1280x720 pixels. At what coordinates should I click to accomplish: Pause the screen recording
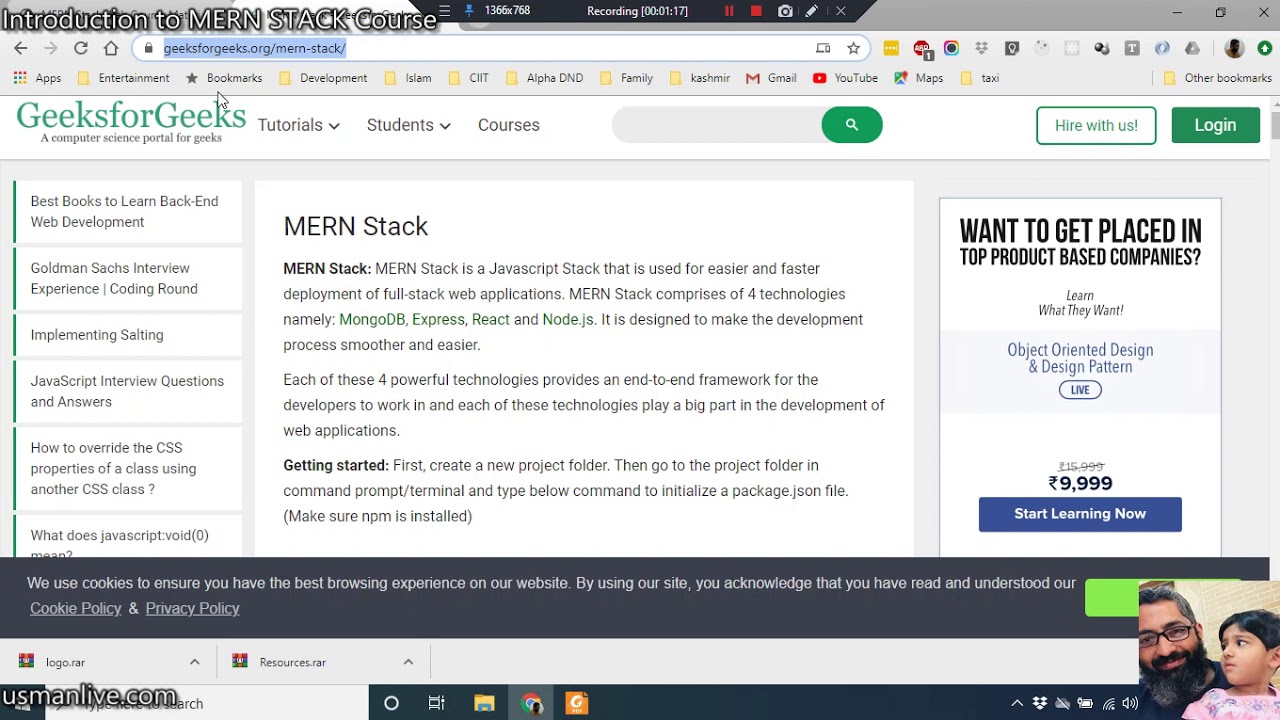729,11
